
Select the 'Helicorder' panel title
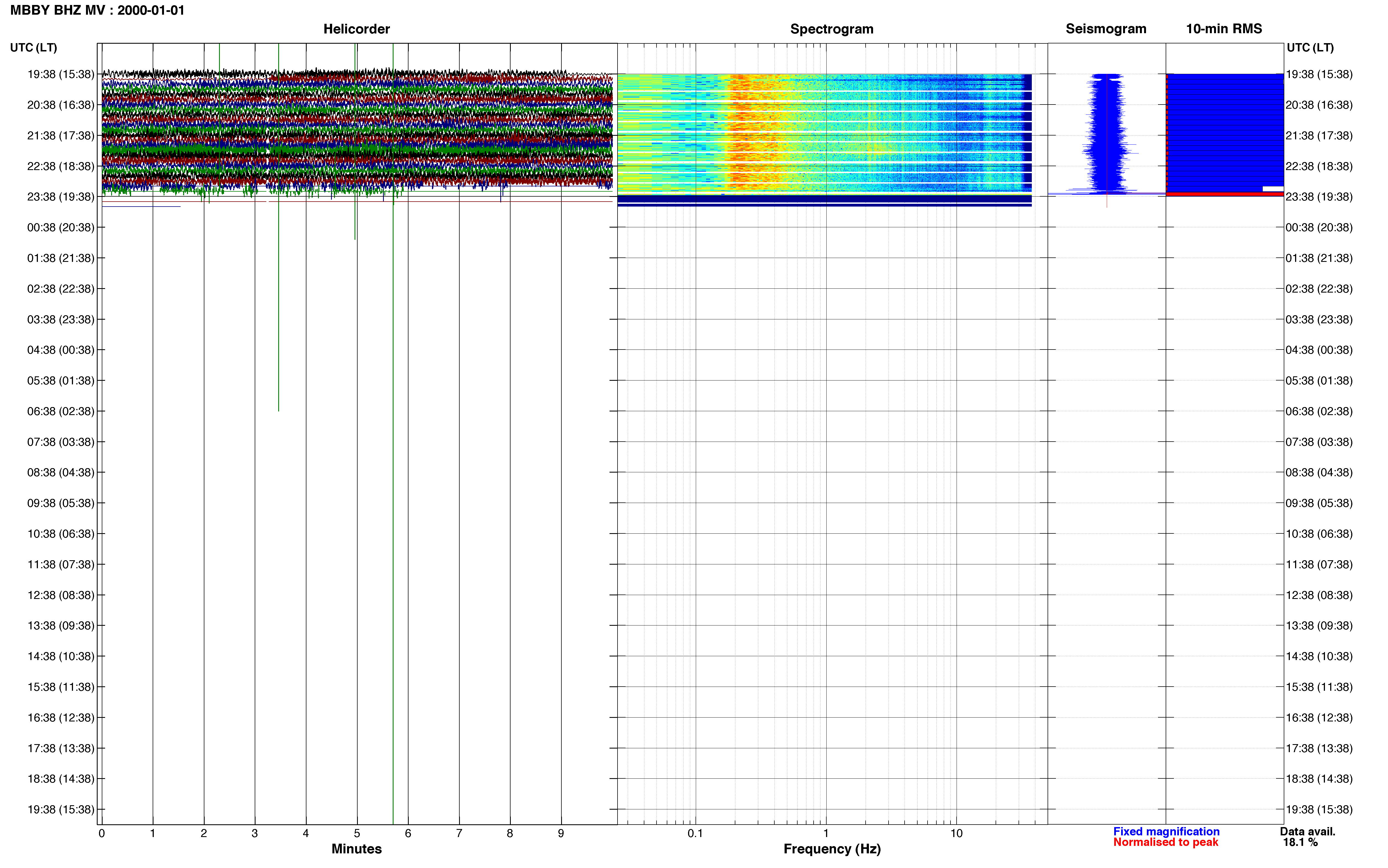click(x=356, y=29)
